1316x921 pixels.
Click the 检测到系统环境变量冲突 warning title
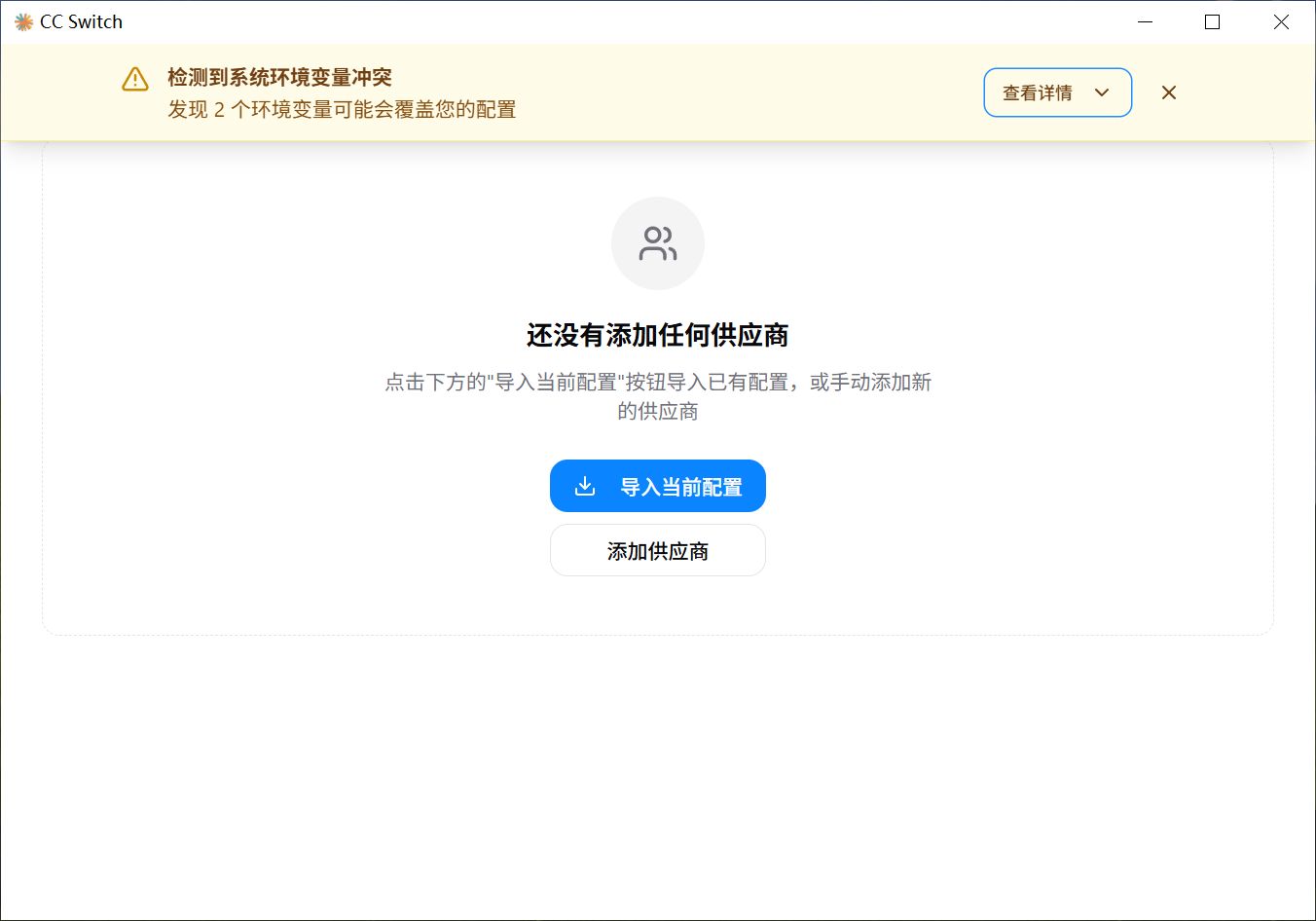(x=279, y=77)
